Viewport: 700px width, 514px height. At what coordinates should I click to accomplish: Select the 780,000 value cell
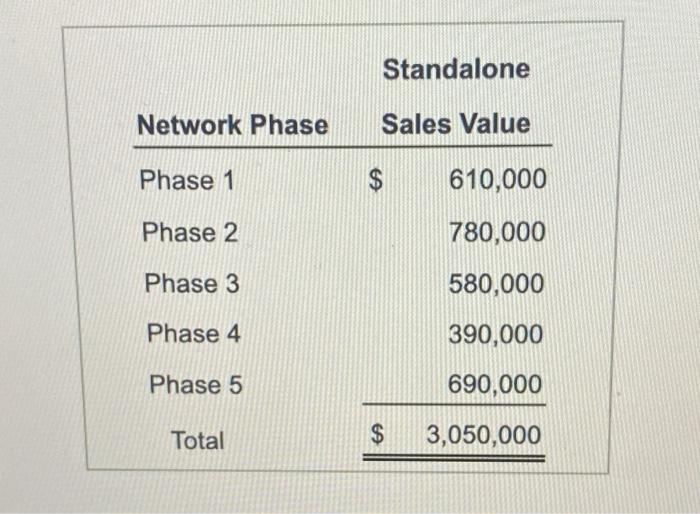tap(497, 232)
